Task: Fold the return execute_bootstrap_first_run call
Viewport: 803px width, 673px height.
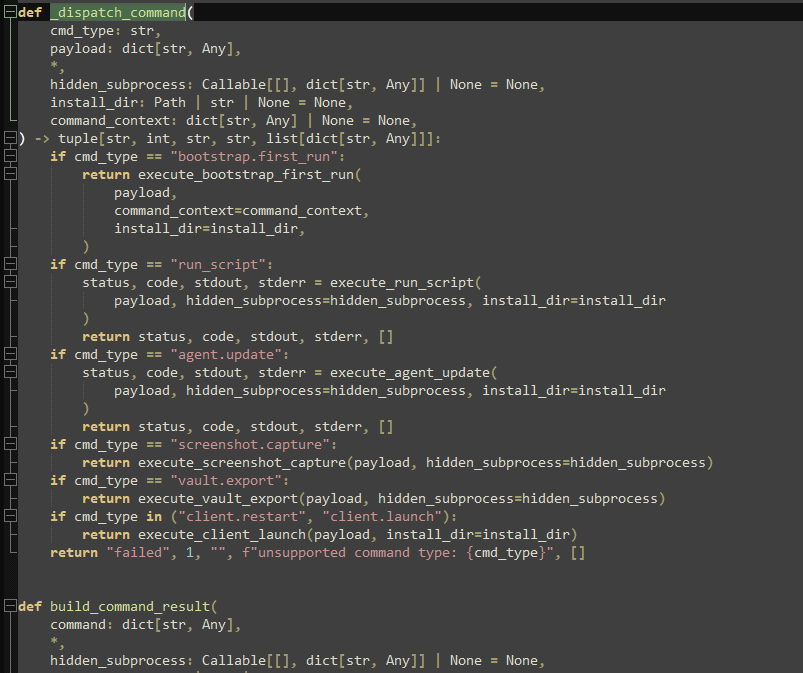Action: [x=10, y=174]
